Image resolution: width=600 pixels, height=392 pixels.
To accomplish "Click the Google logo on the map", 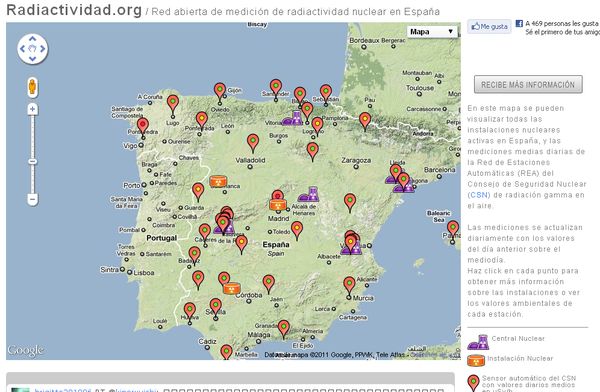I will [x=26, y=350].
